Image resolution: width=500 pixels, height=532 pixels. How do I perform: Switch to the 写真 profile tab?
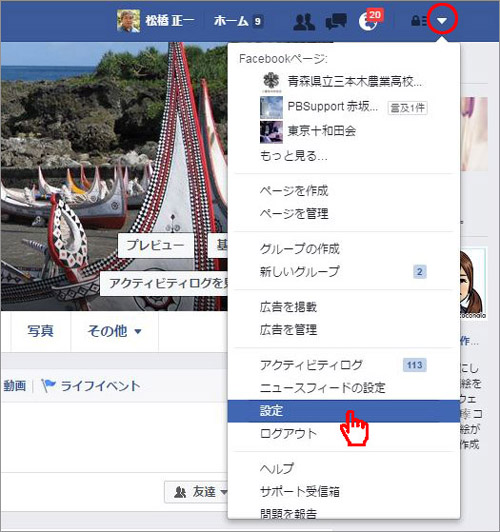[40, 331]
